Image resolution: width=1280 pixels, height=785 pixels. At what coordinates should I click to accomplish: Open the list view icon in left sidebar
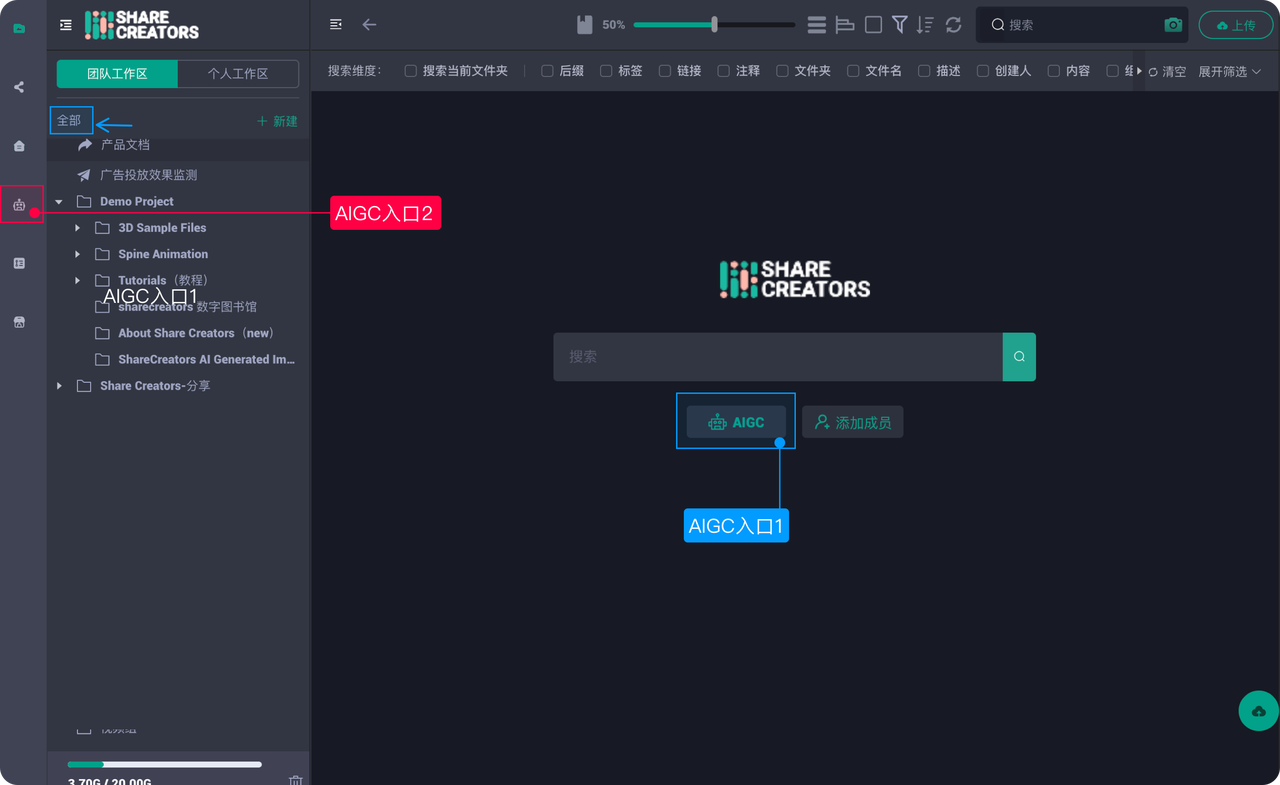(19, 263)
